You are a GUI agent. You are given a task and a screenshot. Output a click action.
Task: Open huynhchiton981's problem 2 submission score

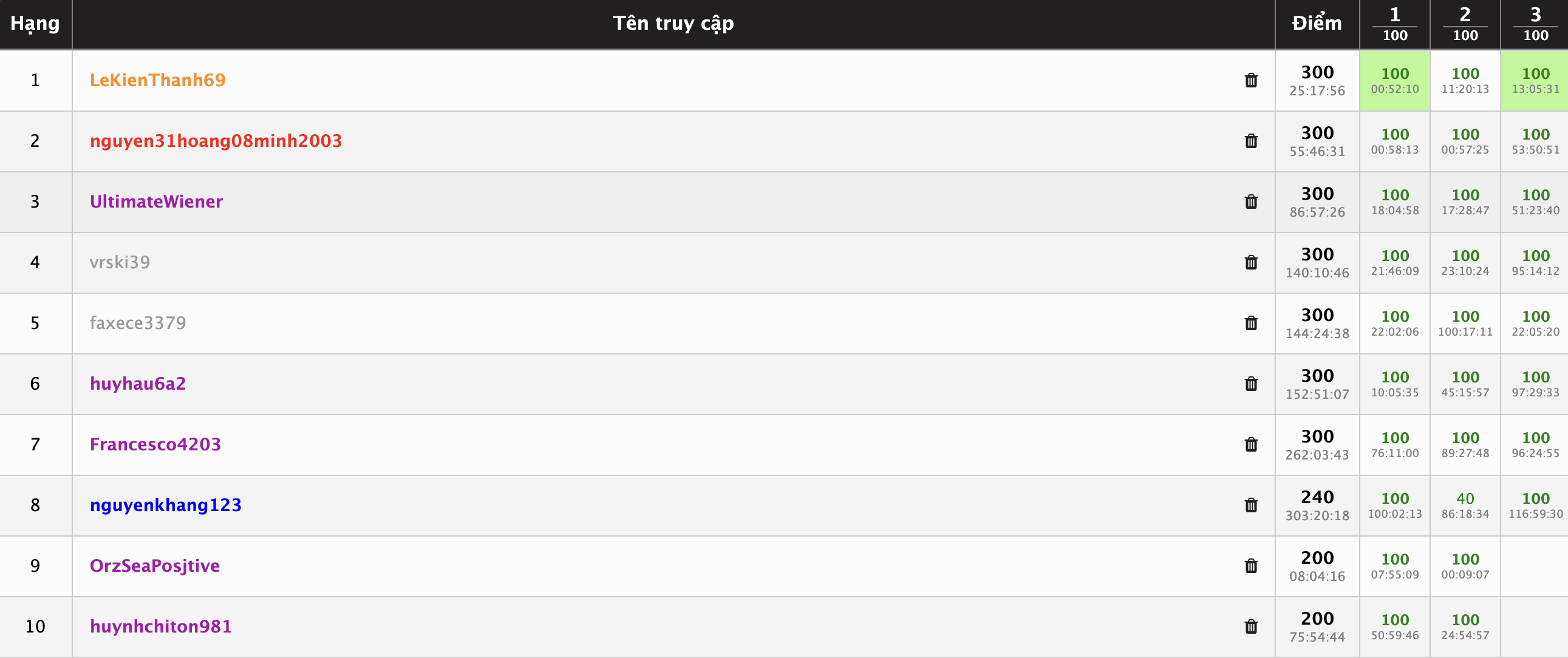[x=1465, y=620]
